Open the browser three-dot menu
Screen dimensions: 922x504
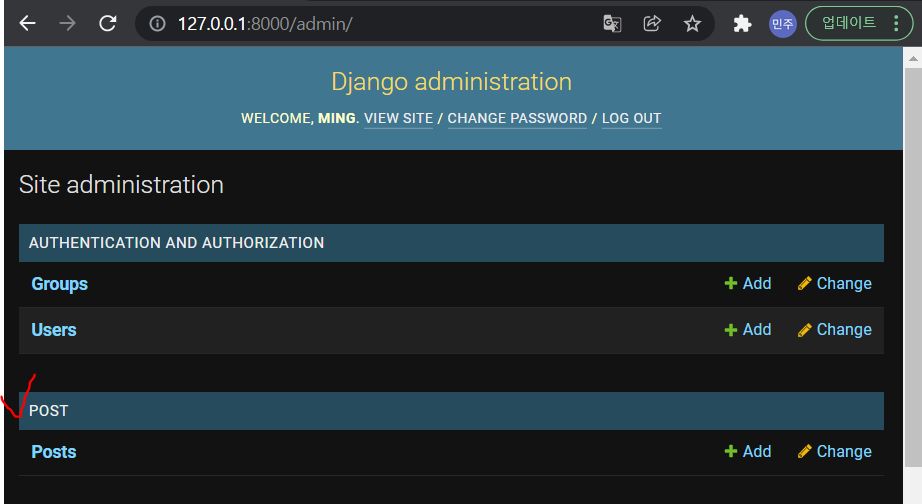point(896,24)
